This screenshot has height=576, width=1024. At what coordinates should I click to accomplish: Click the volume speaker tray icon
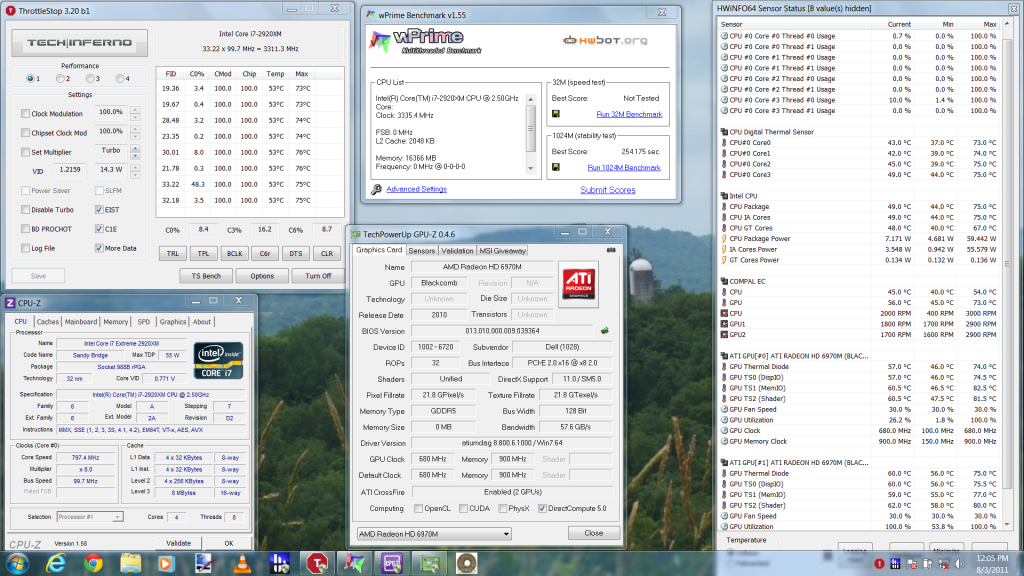pos(960,564)
